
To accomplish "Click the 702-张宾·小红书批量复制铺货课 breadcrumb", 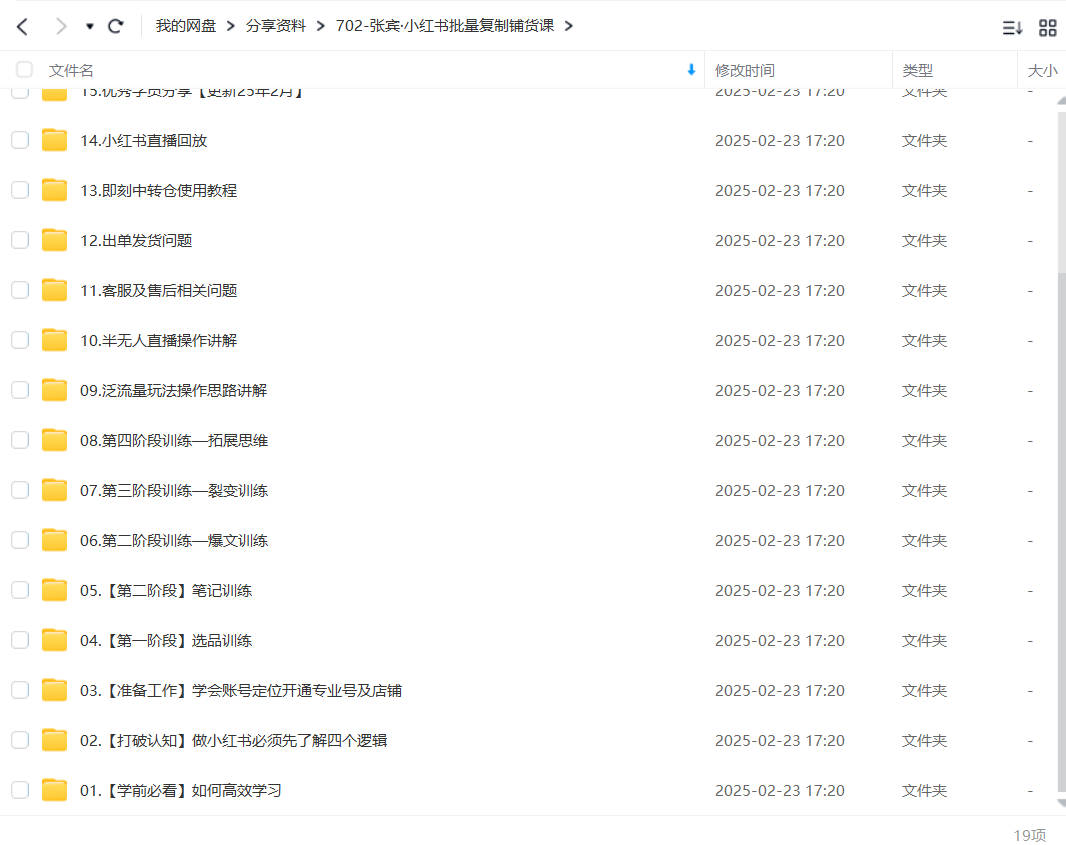I will pos(445,26).
